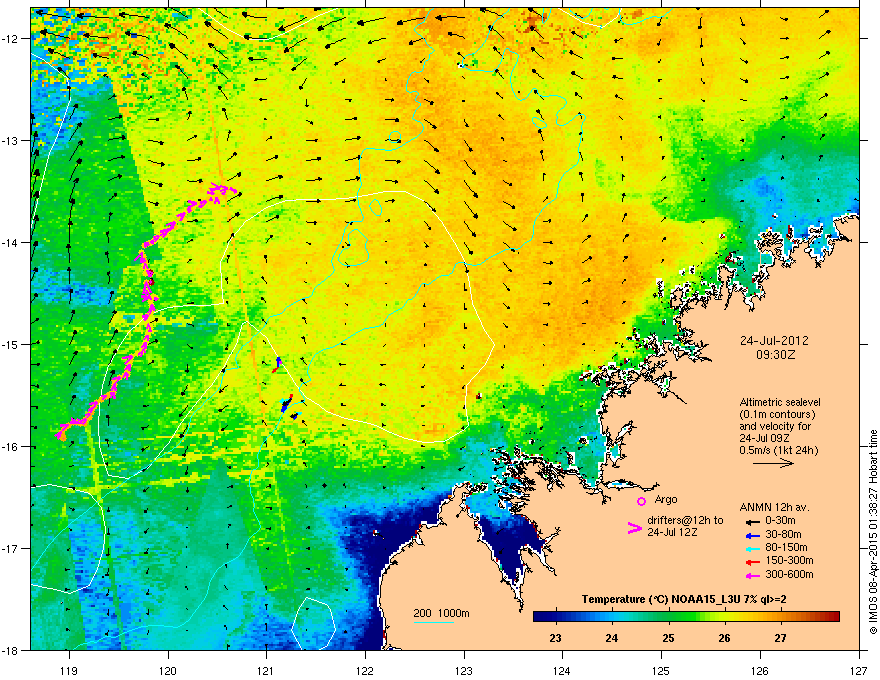
Task: Click the cyan 80-150m arrow legend icon
Action: click(x=751, y=548)
